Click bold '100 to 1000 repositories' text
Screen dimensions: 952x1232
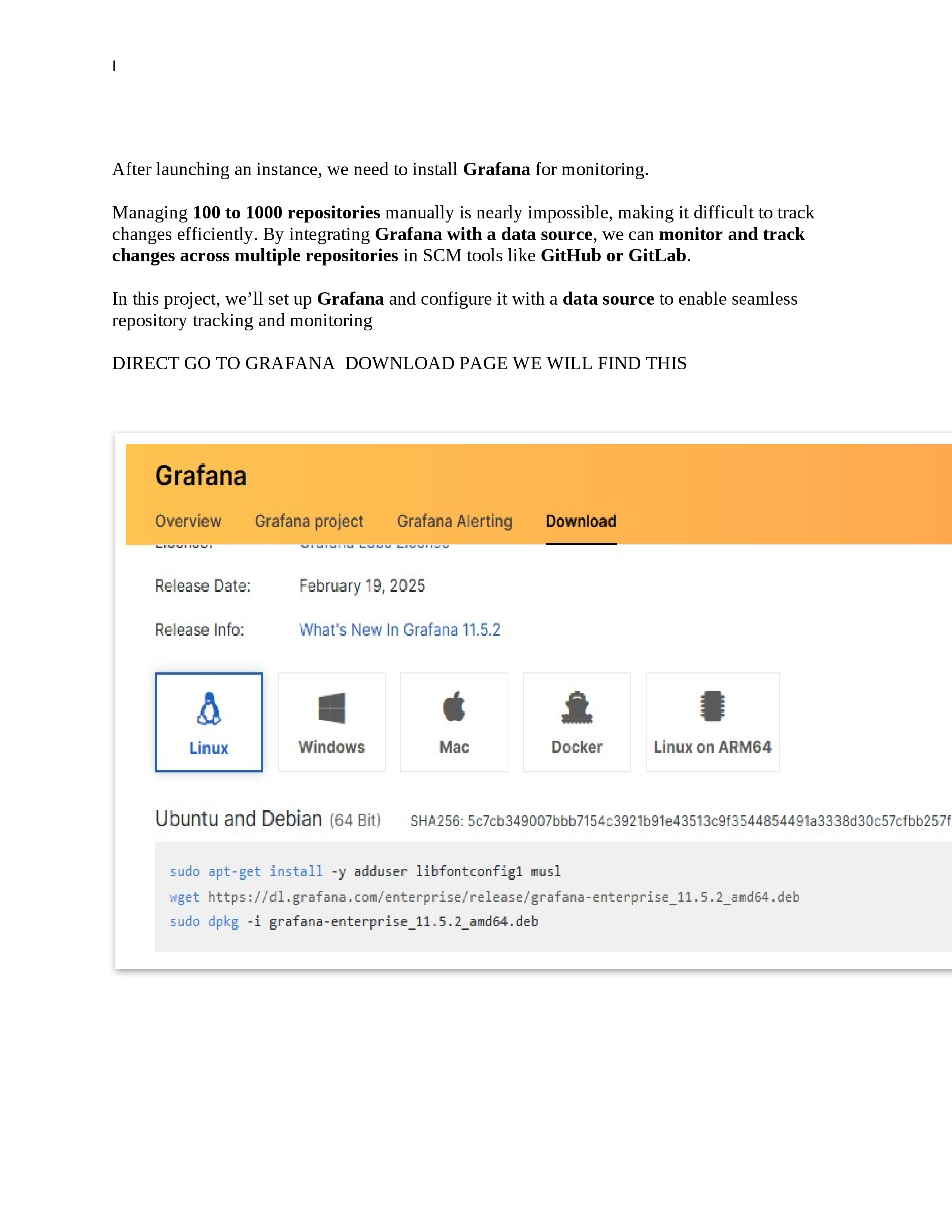click(286, 213)
